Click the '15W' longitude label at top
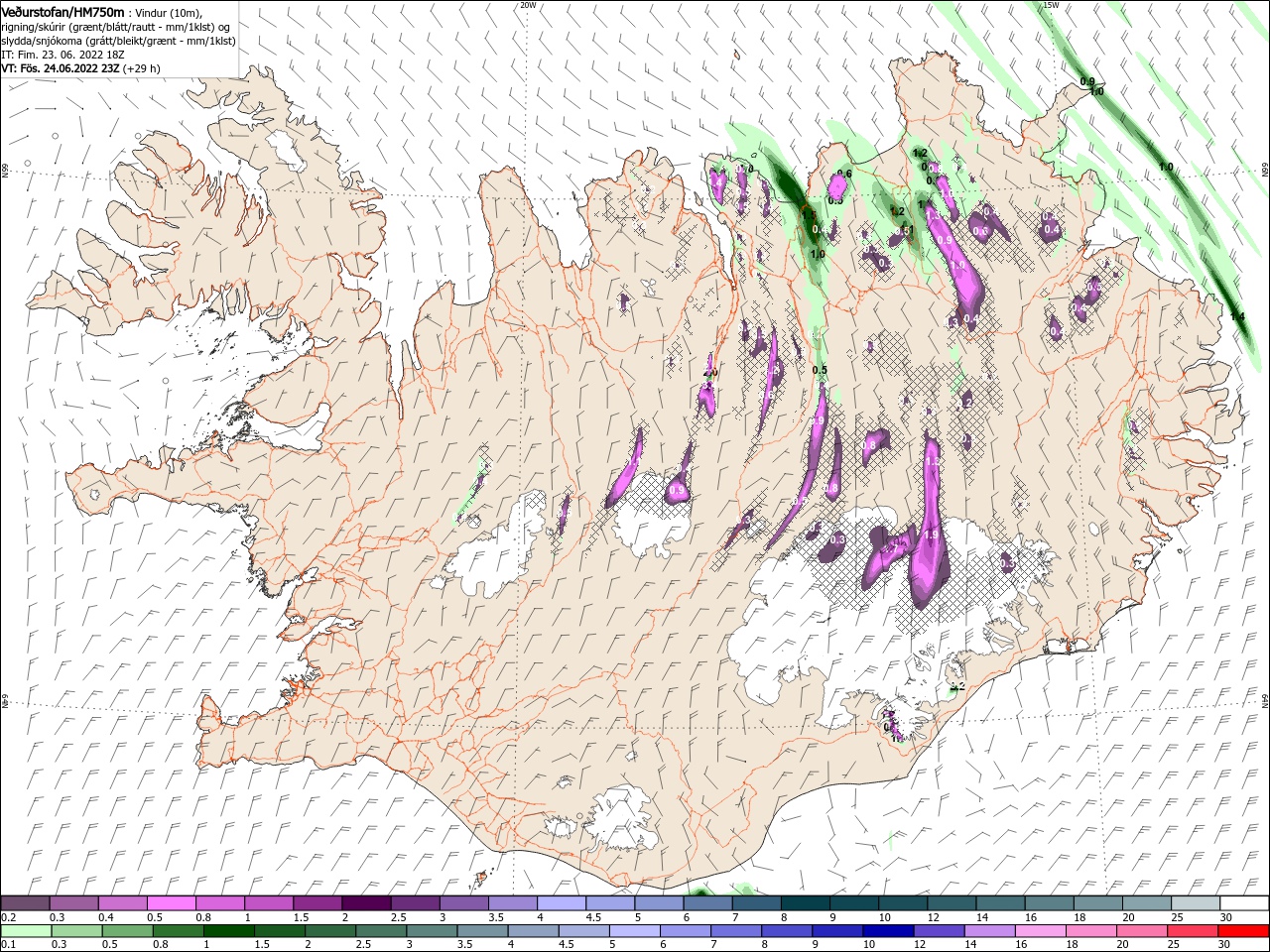This screenshot has width=1270, height=952. click(x=1051, y=5)
